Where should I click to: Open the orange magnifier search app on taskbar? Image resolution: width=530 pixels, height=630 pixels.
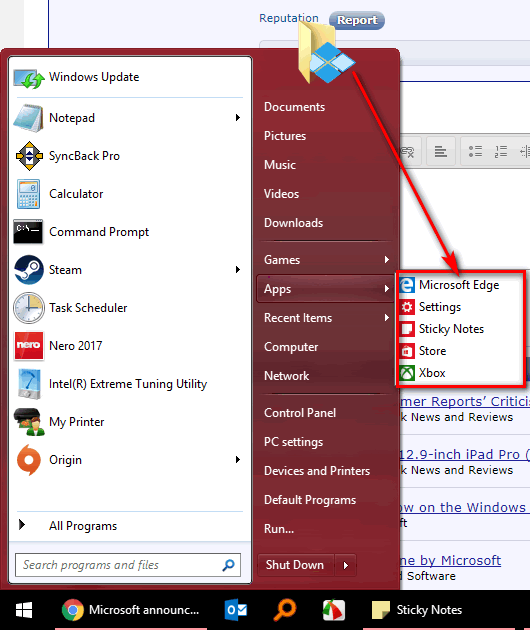pyautogui.click(x=285, y=610)
